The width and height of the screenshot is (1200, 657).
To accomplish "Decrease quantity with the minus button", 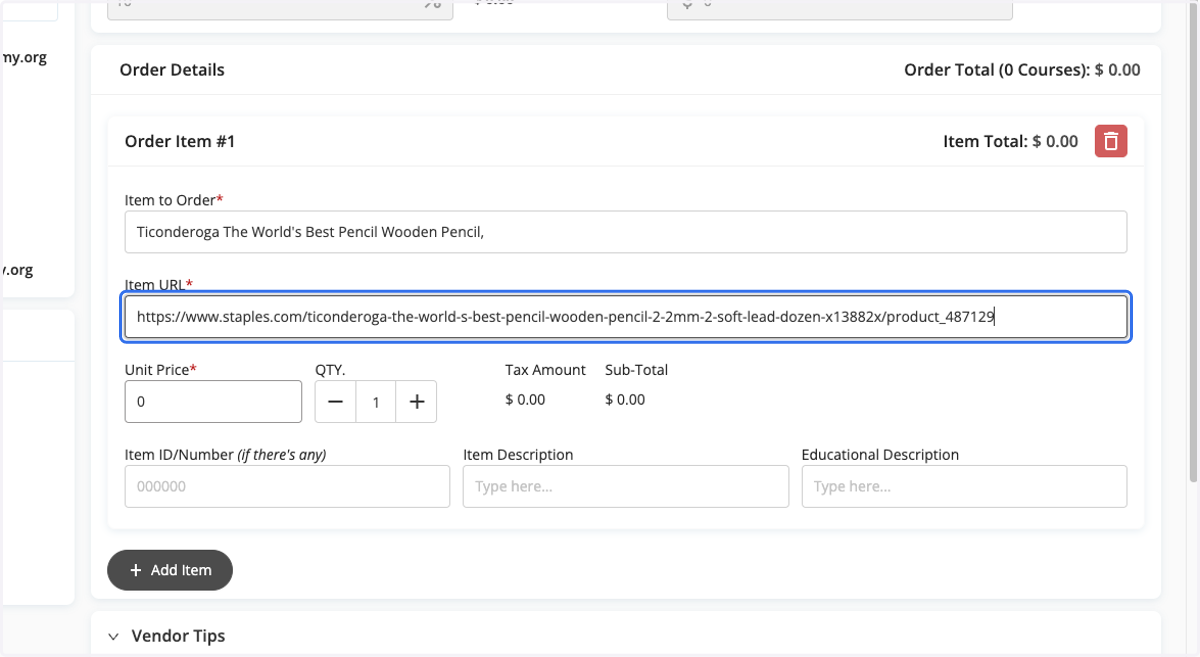I will click(336, 402).
